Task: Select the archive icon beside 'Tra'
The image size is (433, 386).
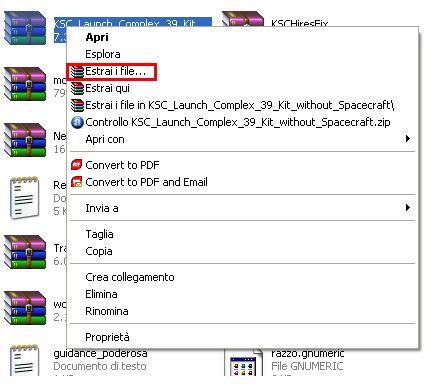Action: coord(25,252)
